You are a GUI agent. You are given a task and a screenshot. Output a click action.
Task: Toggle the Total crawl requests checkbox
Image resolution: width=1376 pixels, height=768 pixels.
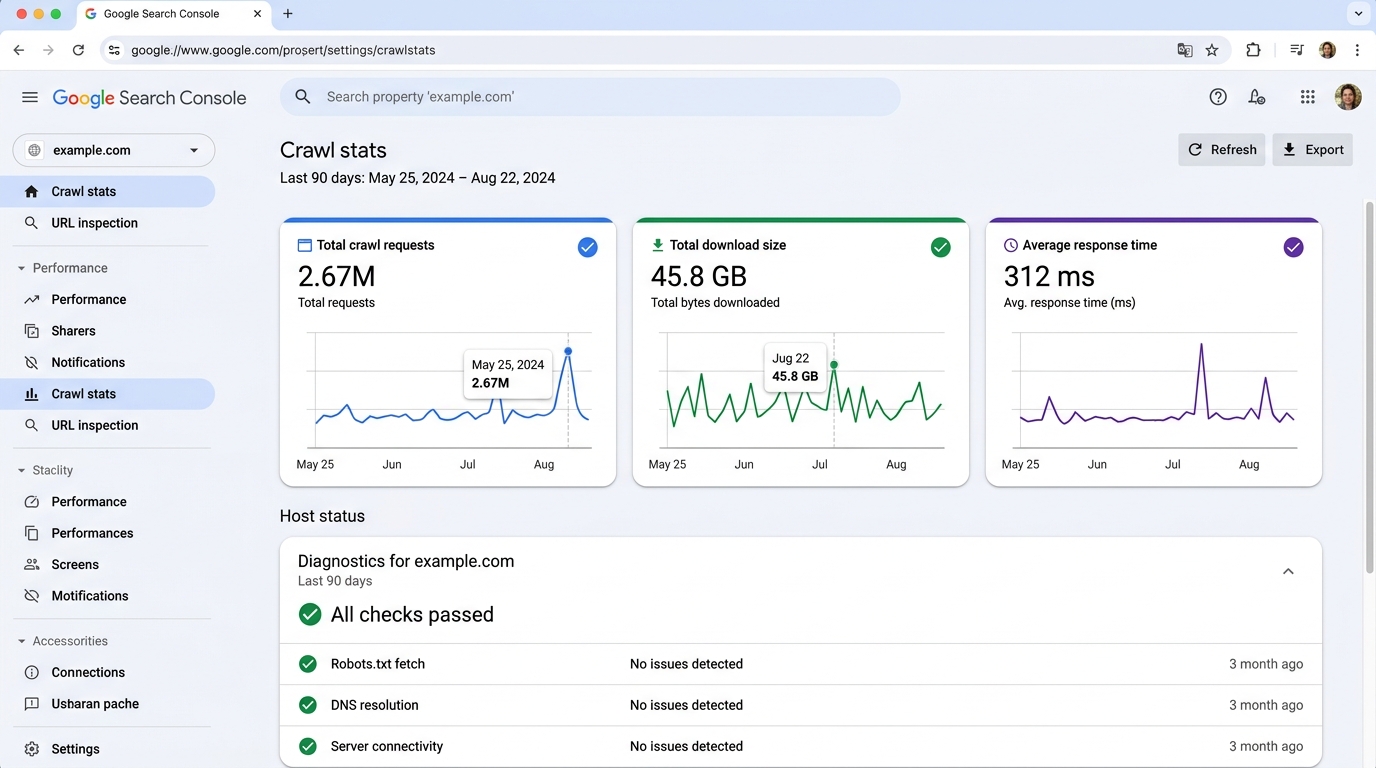[x=588, y=247]
